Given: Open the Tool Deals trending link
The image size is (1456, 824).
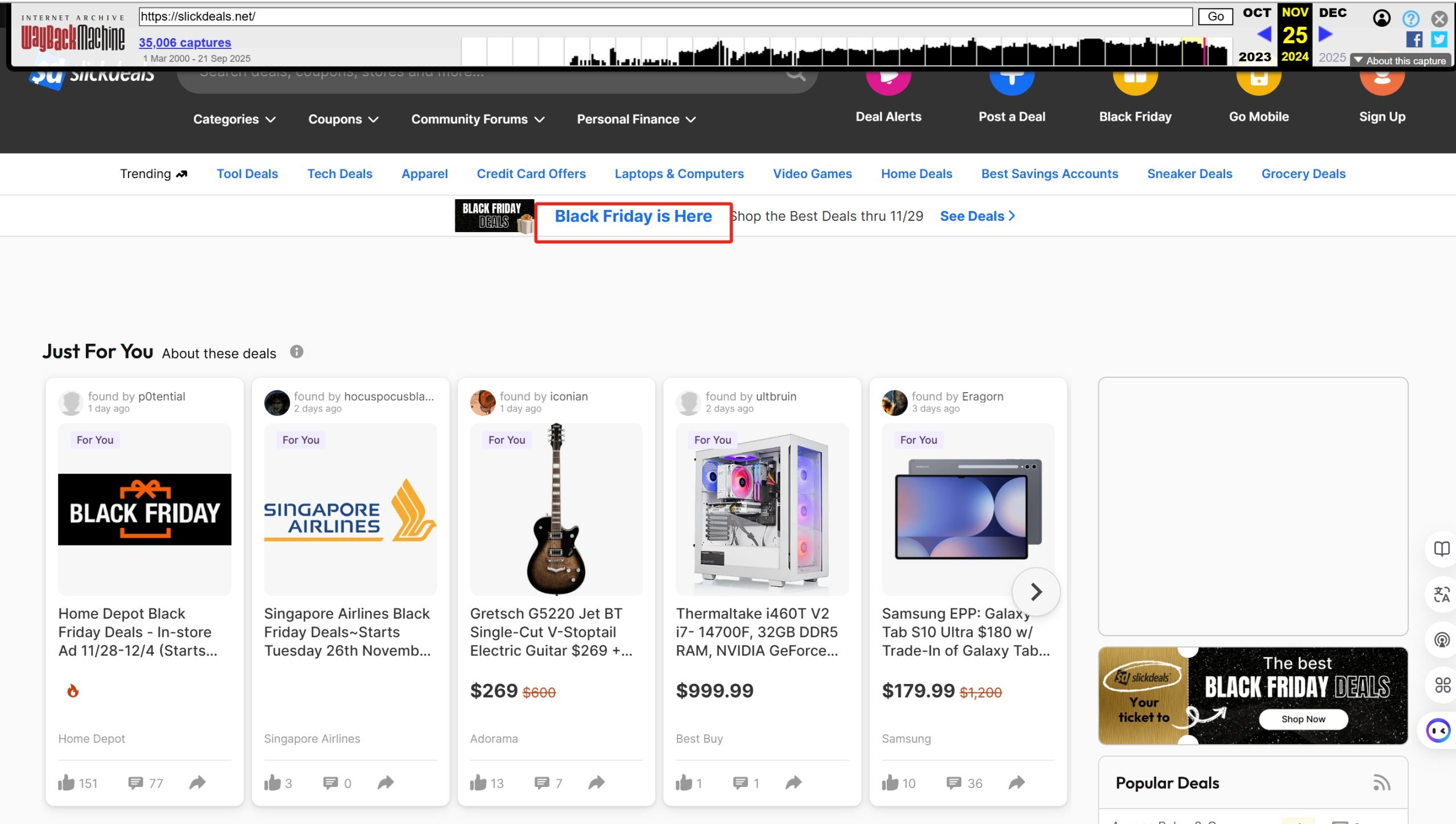Looking at the screenshot, I should [247, 174].
